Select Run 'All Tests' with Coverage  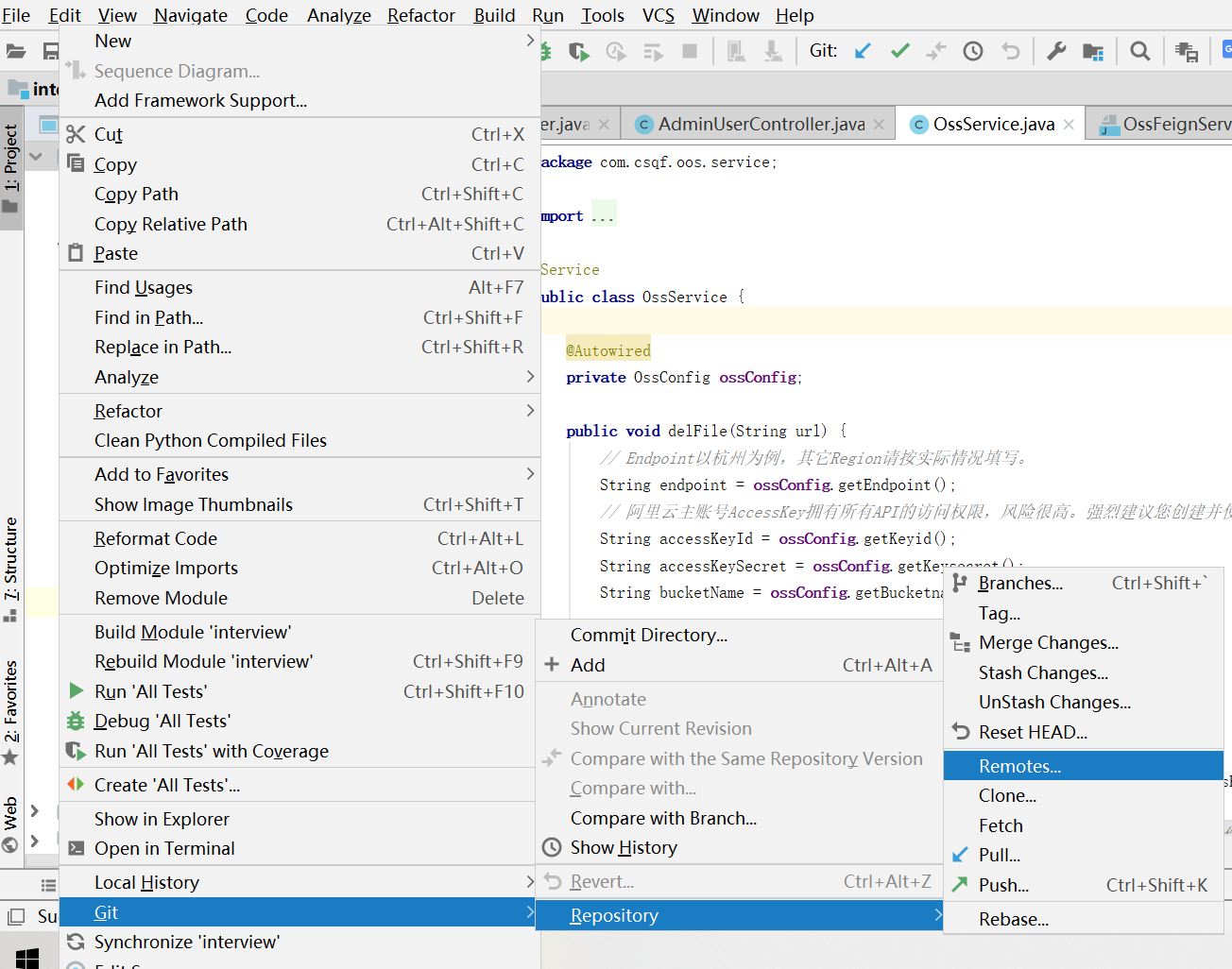pyautogui.click(x=299, y=751)
